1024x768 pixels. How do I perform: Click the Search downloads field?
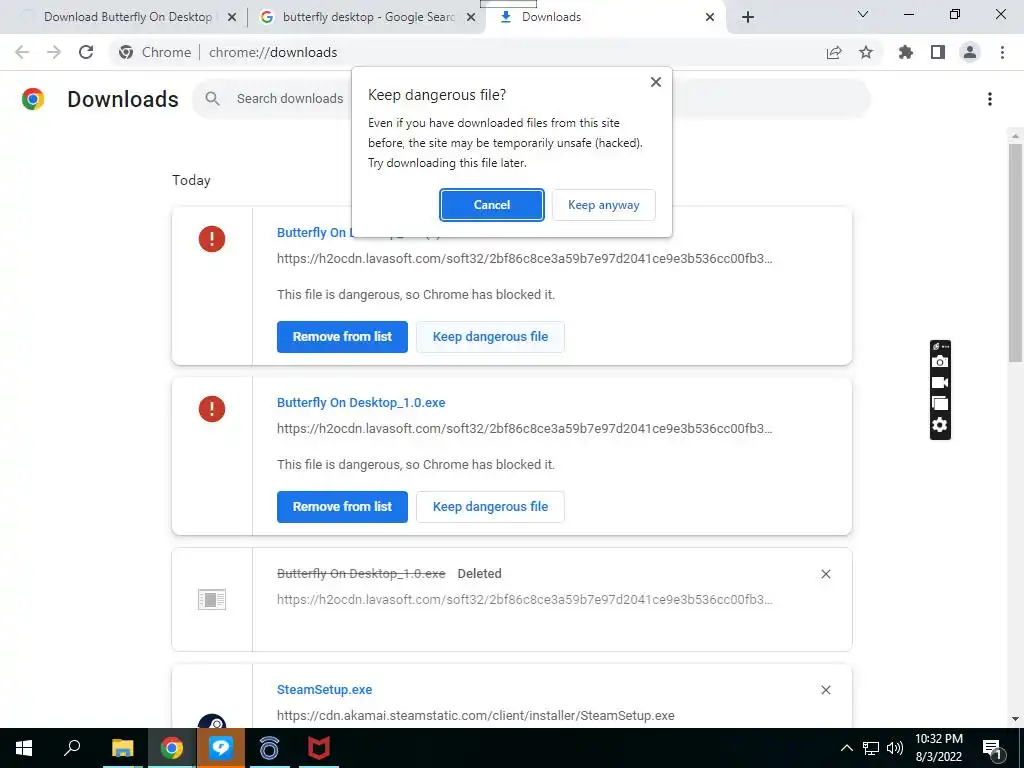coord(531,99)
